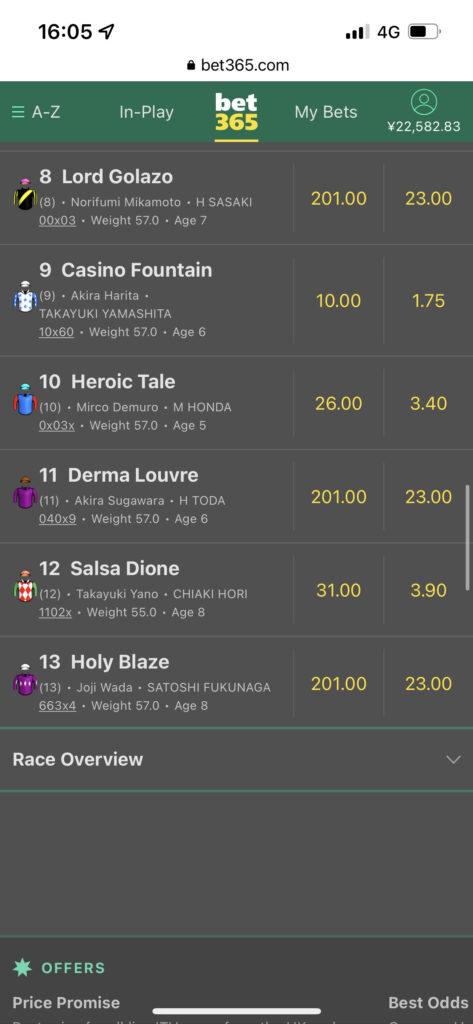Tap Heroic Tale jockey silk icon
The image size is (473, 1024).
pos(25,400)
